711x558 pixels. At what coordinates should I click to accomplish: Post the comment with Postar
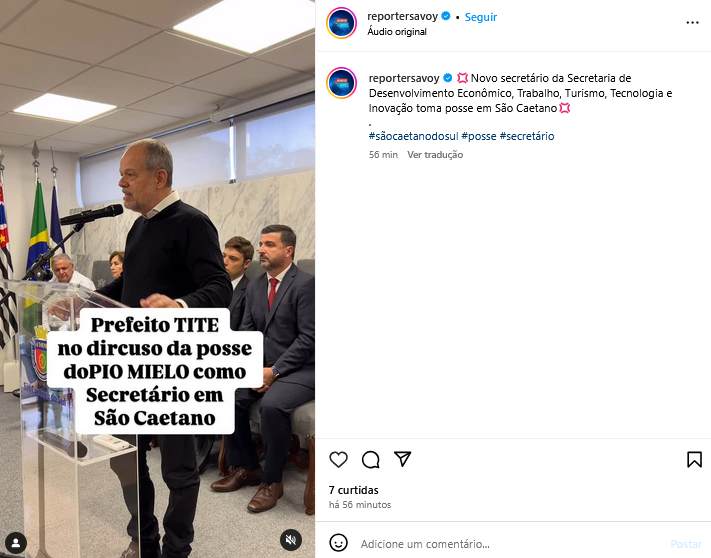tap(686, 543)
